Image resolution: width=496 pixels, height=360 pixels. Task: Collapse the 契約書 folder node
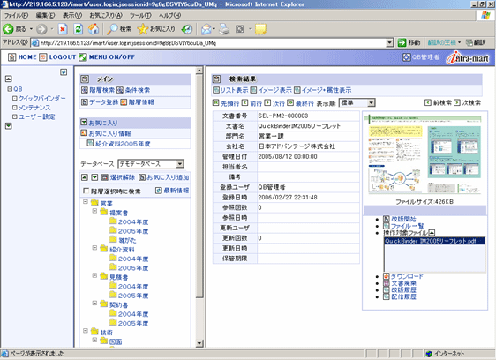(x=95, y=303)
